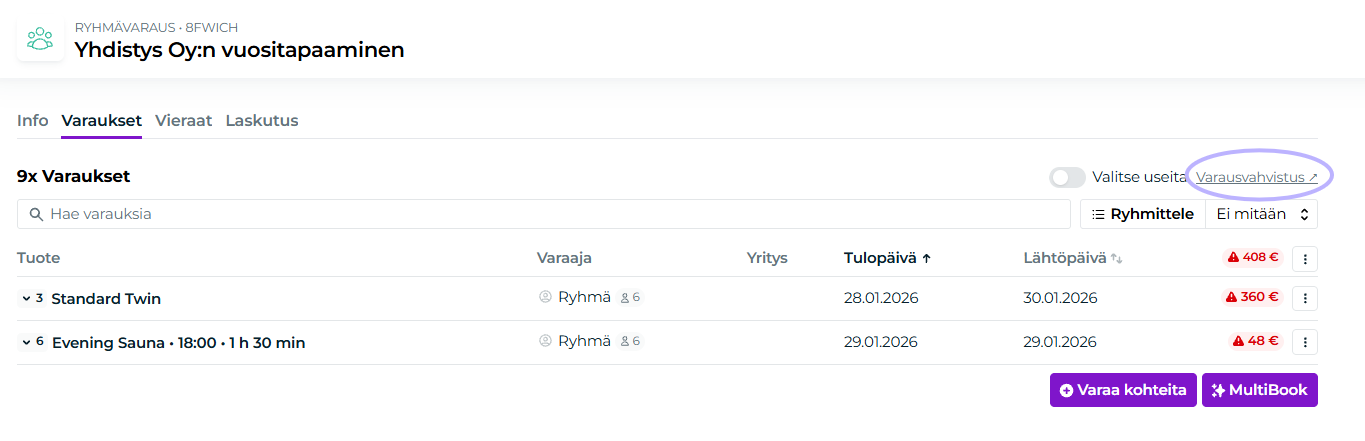
Task: Expand the Evening Sauna booking row
Action: tap(25, 343)
